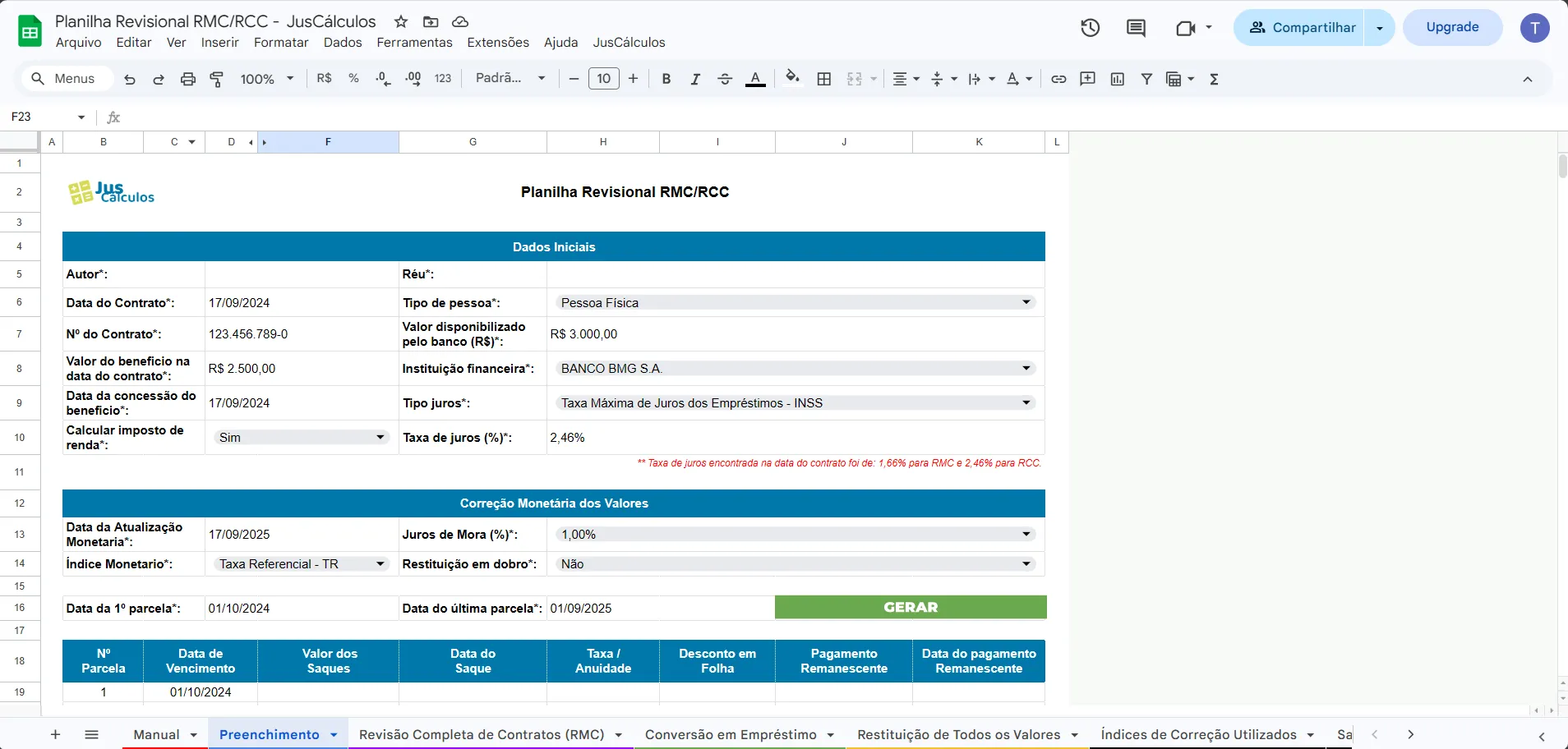The width and height of the screenshot is (1568, 749).
Task: Decrease font size with minus
Action: 574,79
